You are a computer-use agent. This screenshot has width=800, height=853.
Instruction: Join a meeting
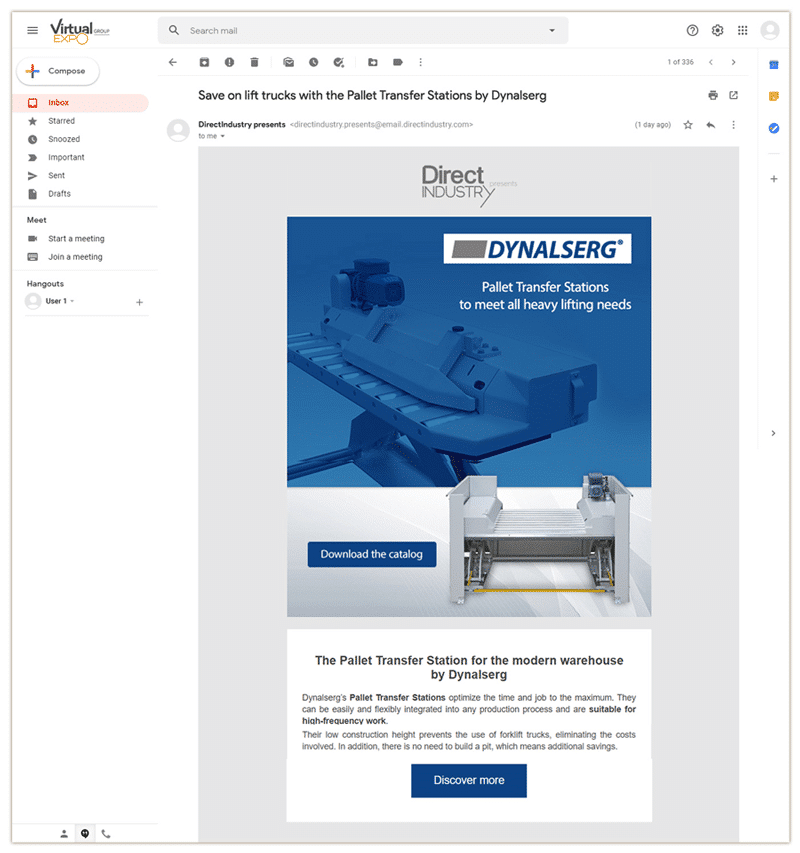coord(75,257)
